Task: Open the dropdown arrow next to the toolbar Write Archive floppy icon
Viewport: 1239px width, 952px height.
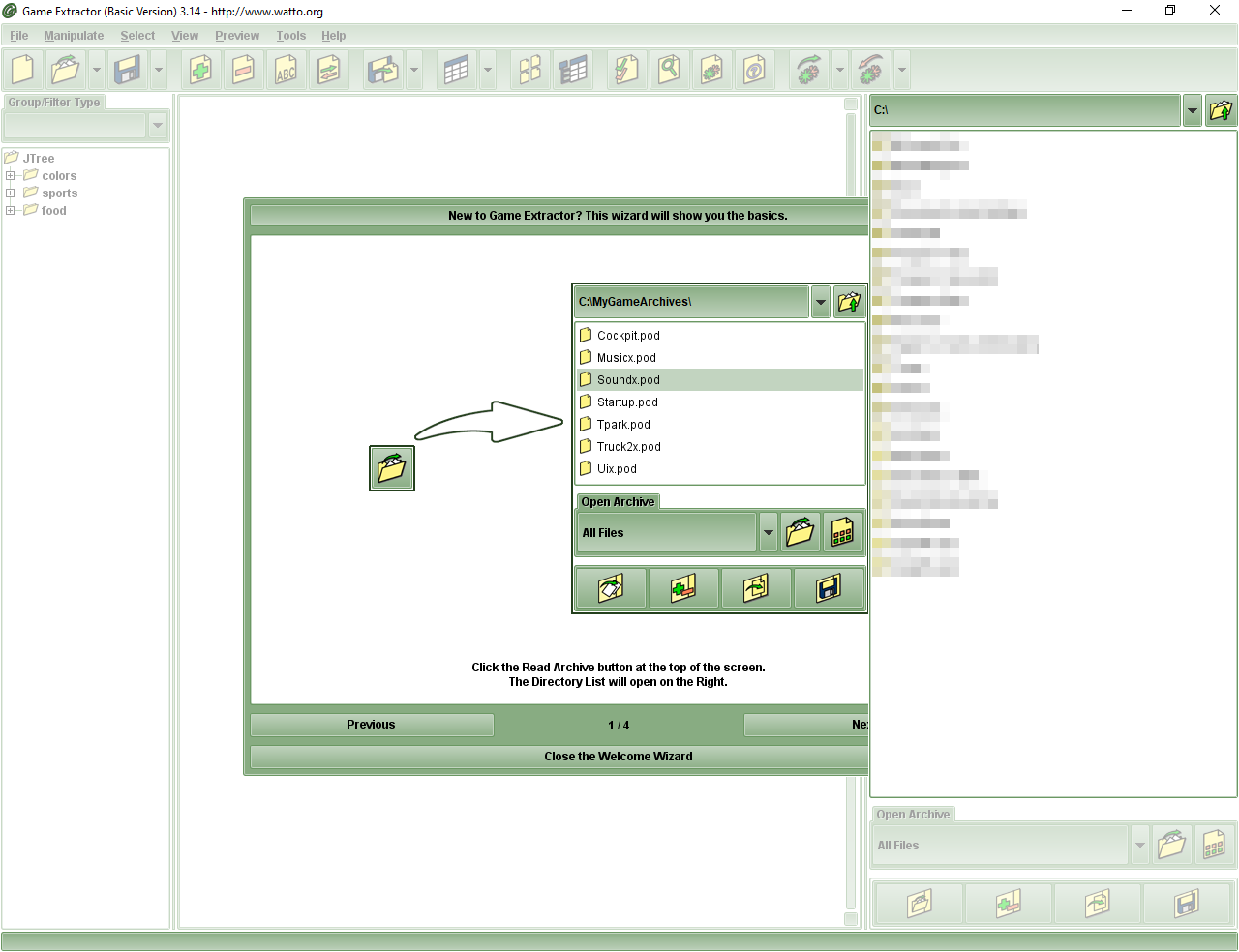Action: coord(159,70)
